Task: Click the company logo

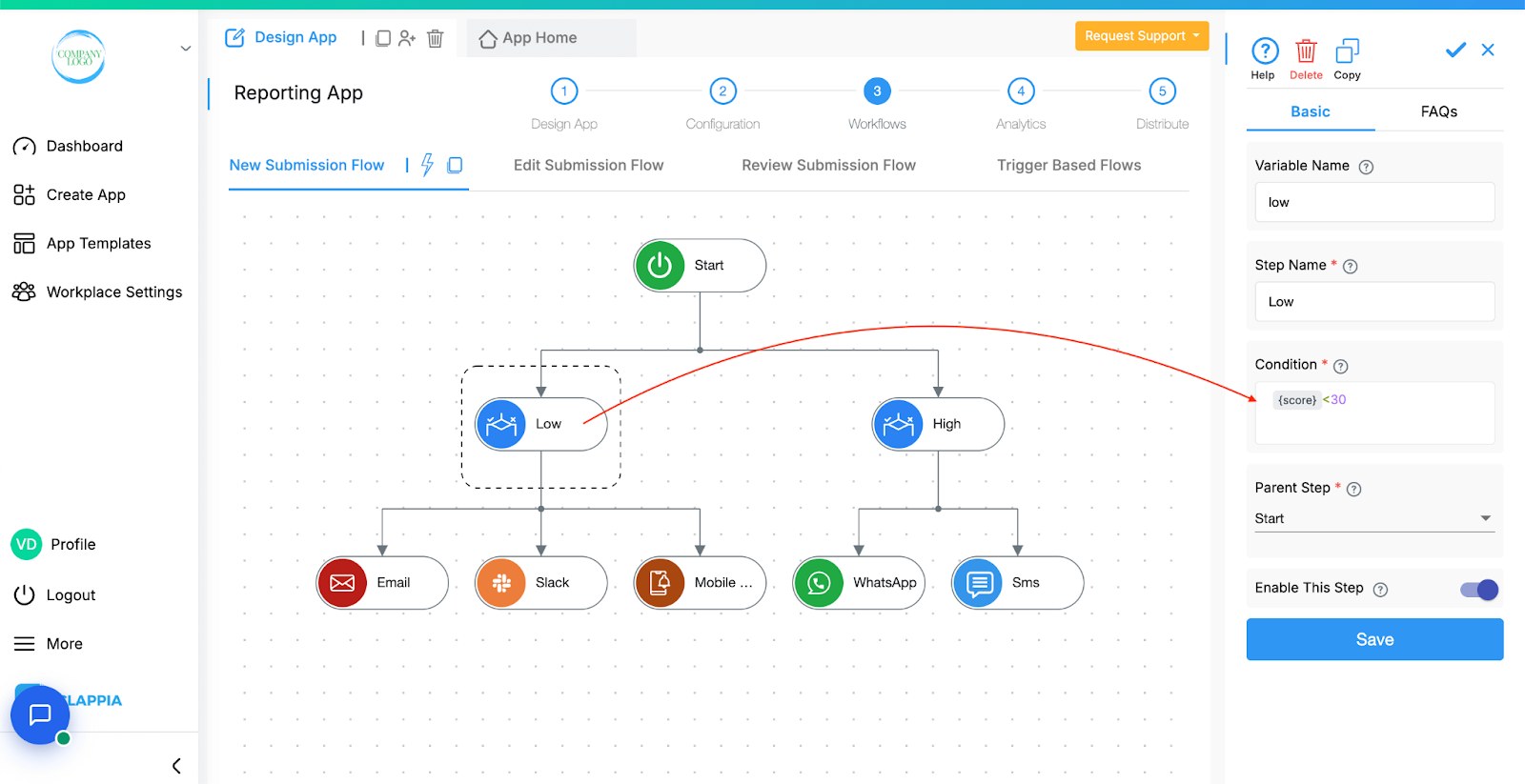Action: coord(78,56)
